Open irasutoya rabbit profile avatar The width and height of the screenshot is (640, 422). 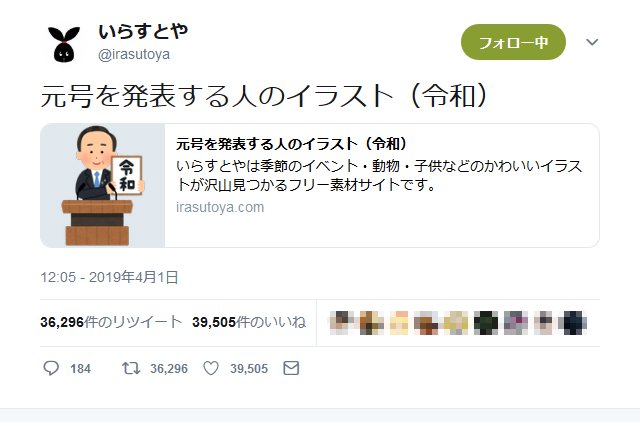click(64, 44)
